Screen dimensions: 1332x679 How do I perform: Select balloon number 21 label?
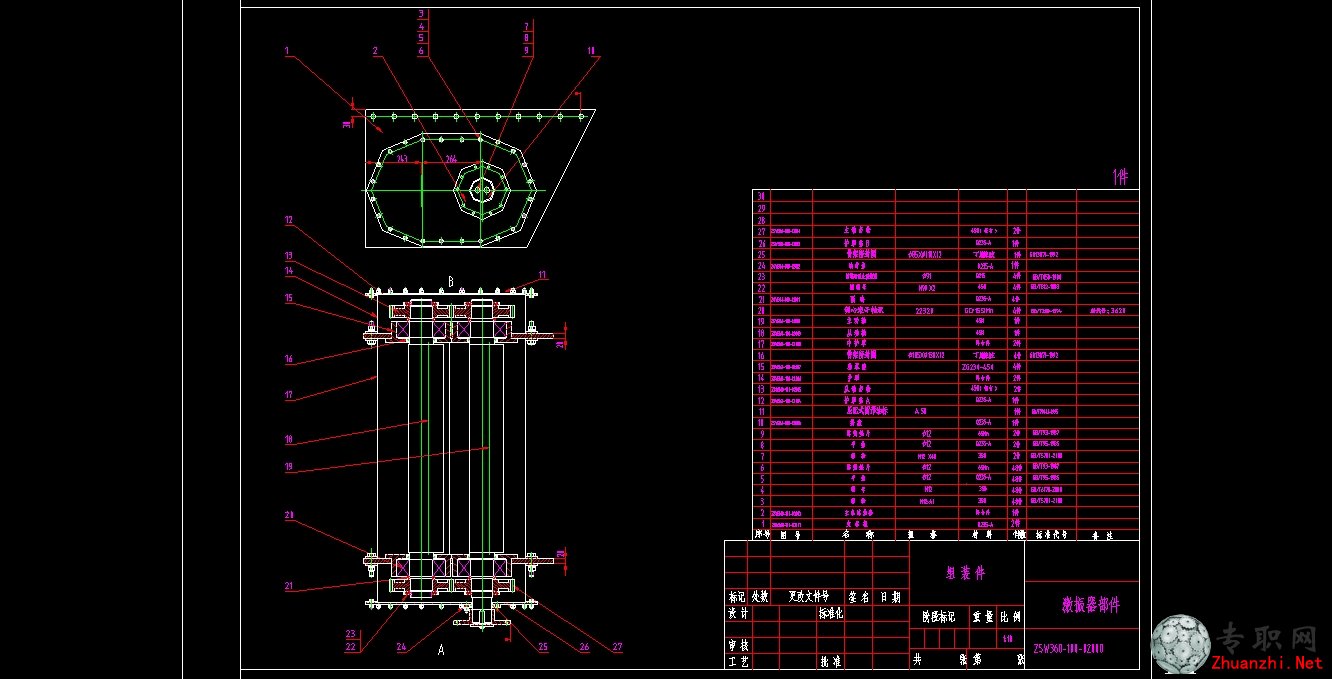tap(288, 586)
